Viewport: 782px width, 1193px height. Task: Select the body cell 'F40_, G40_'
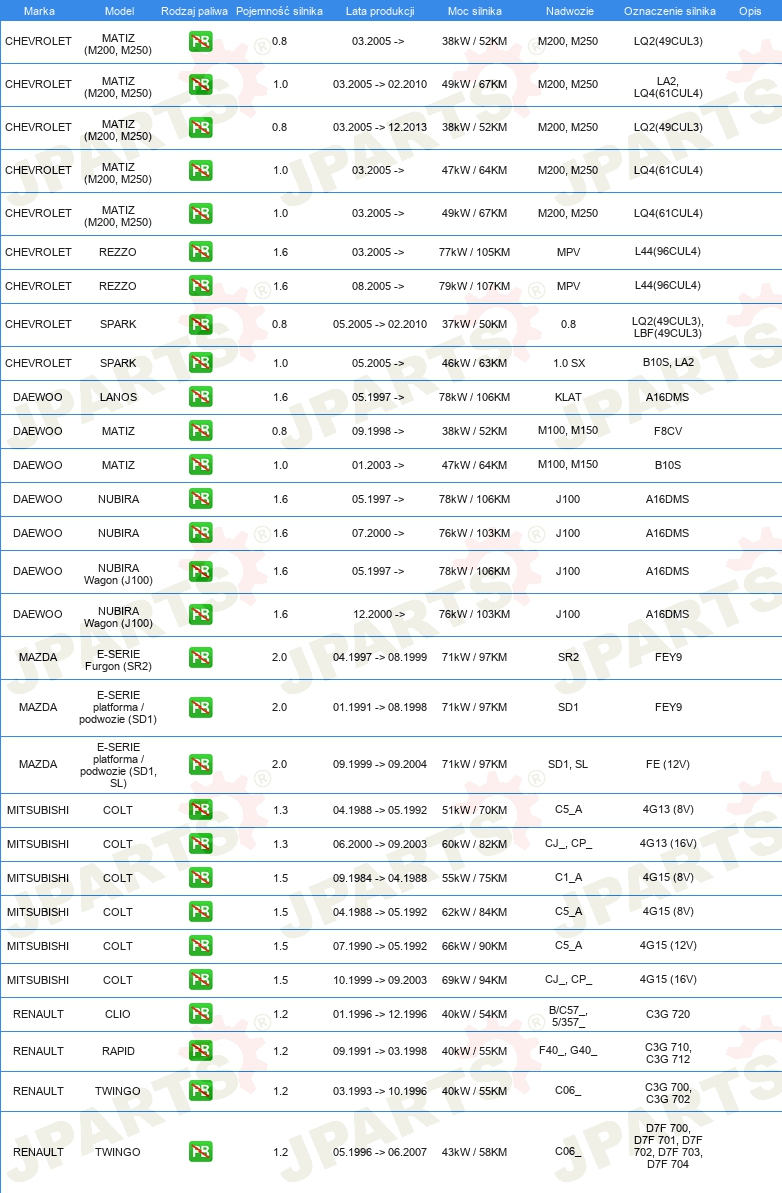pyautogui.click(x=568, y=1050)
